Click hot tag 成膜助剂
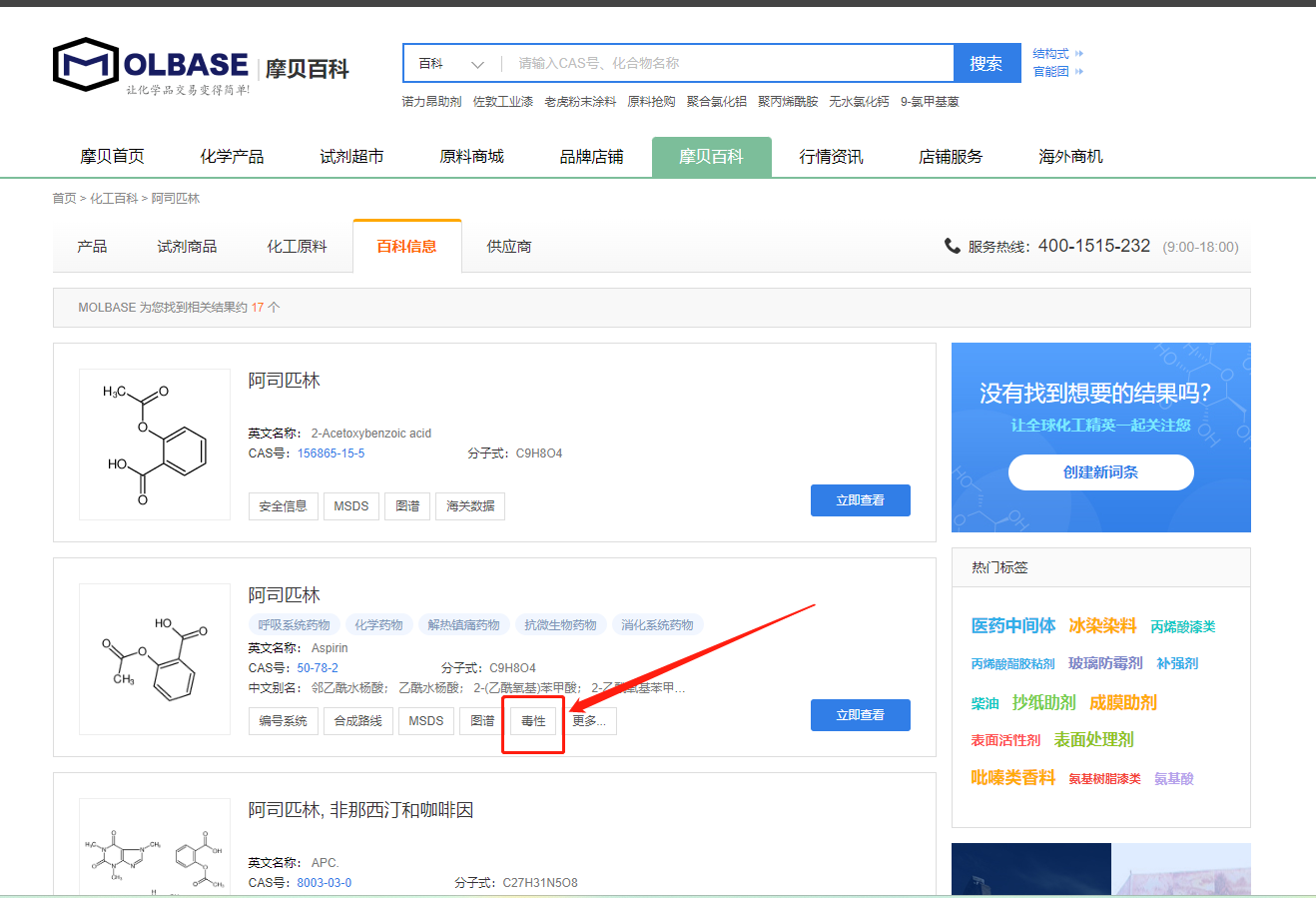 [x=1123, y=703]
